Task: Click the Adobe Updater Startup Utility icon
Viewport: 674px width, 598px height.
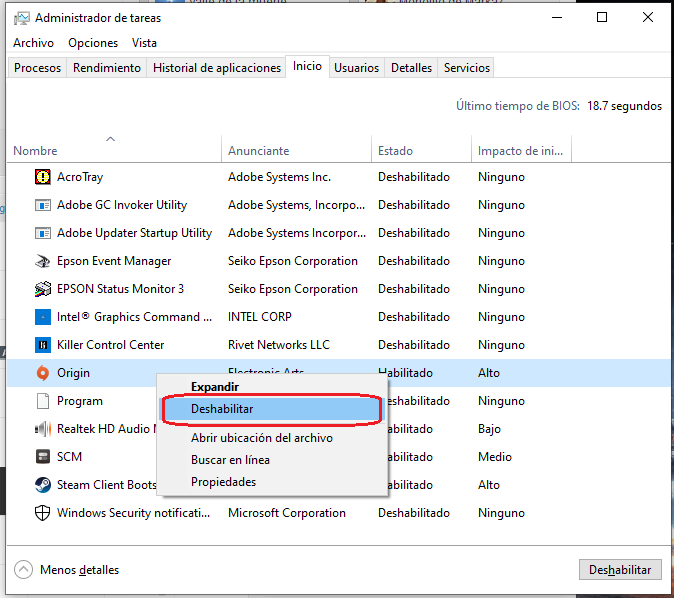Action: pyautogui.click(x=43, y=233)
